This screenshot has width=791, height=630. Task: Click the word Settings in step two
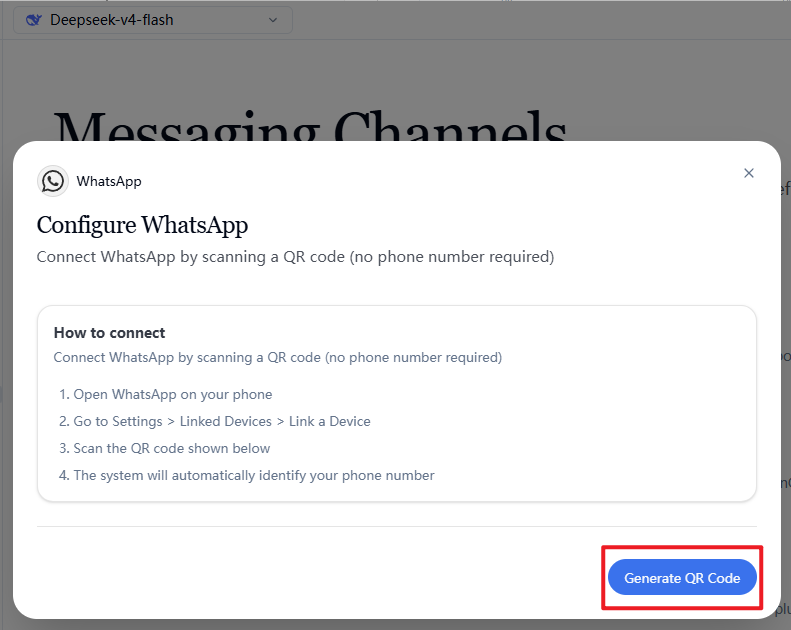[137, 421]
